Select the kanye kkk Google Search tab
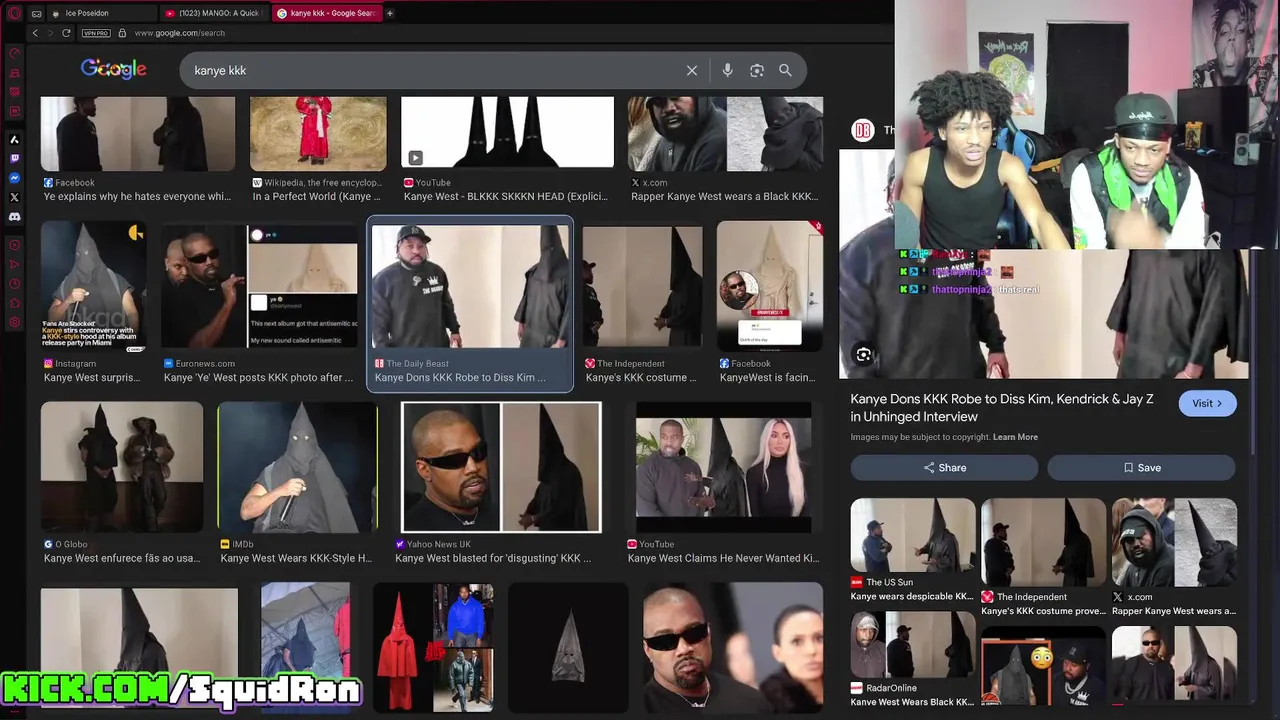This screenshot has width=1280, height=720. click(325, 13)
